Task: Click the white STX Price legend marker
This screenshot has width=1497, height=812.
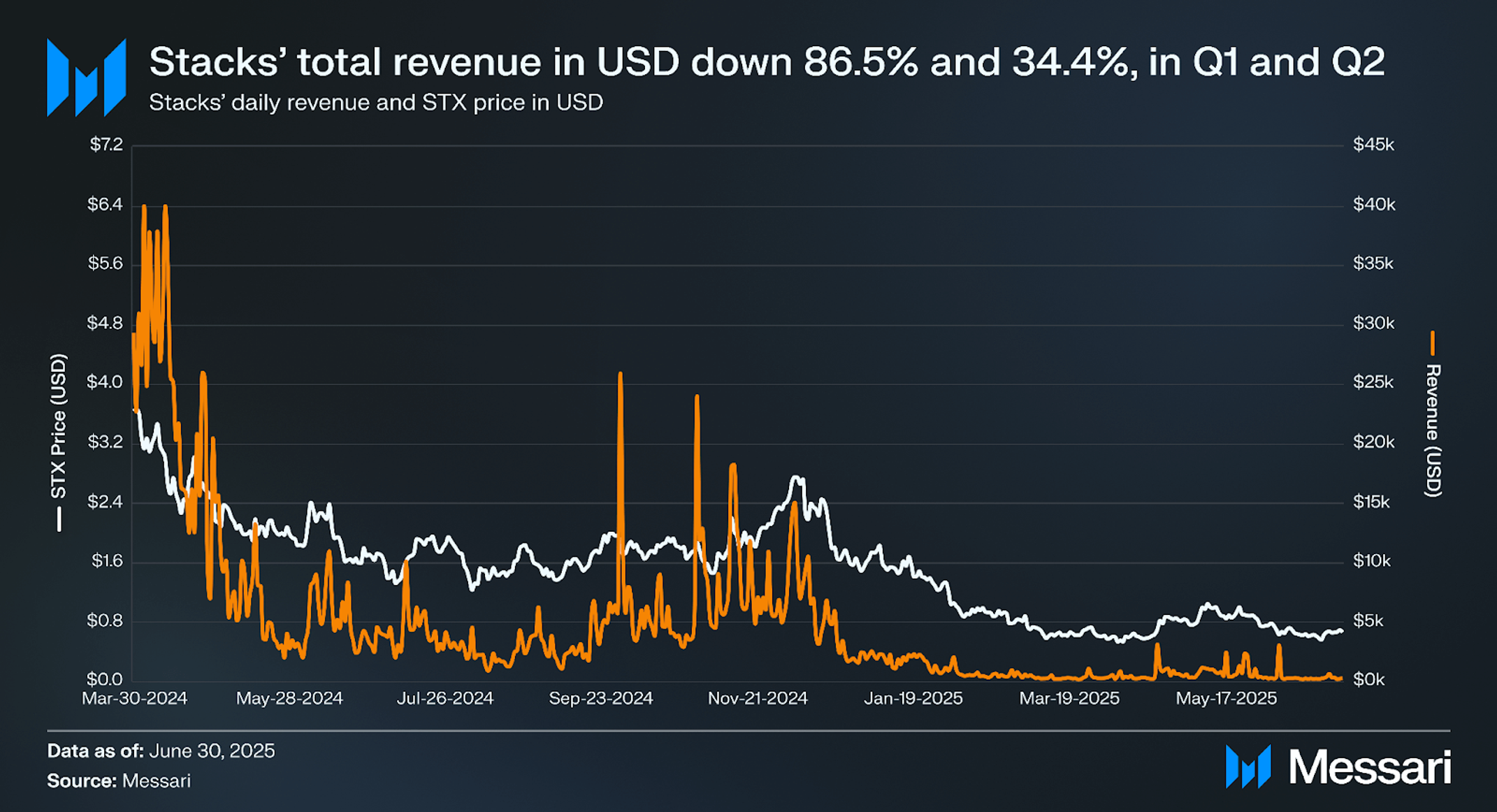Action: pos(59,519)
